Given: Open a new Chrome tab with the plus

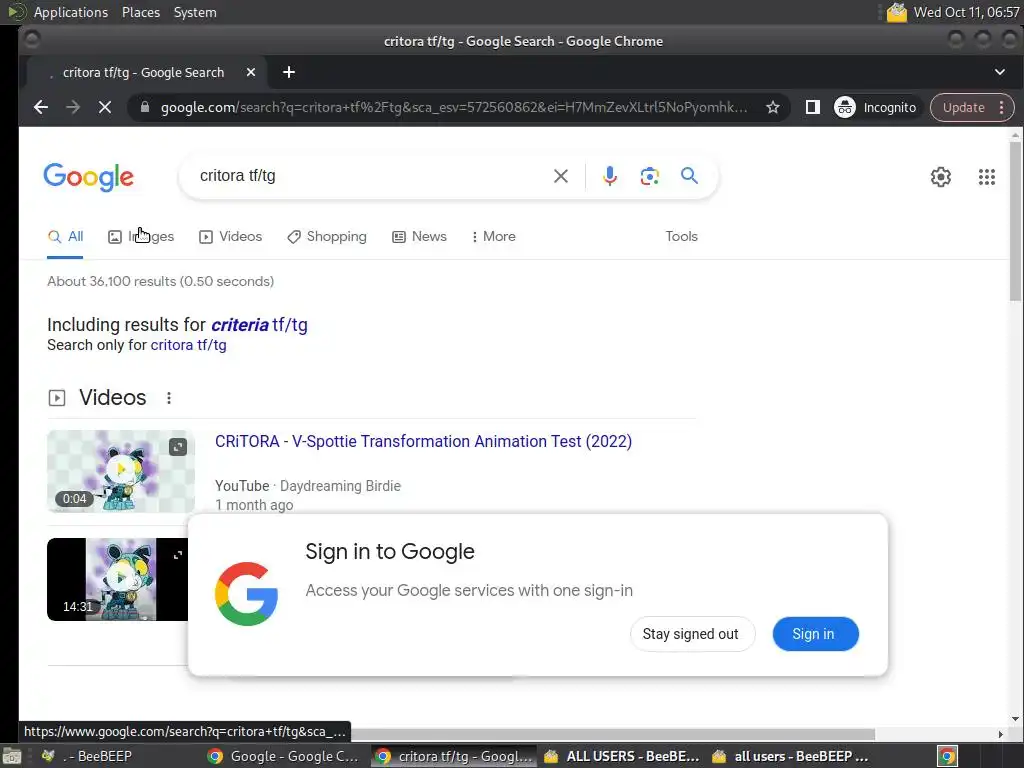Looking at the screenshot, I should 289,72.
